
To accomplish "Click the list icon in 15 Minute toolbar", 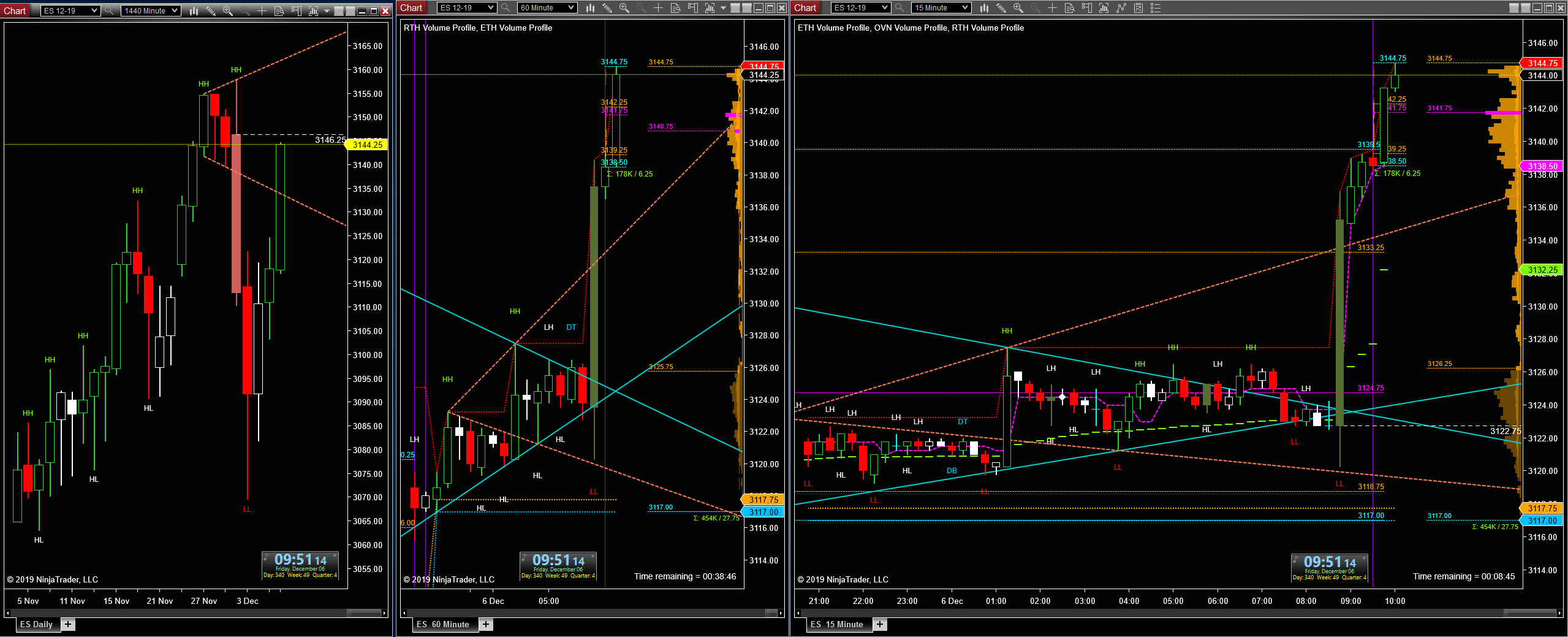I will [x=1155, y=8].
